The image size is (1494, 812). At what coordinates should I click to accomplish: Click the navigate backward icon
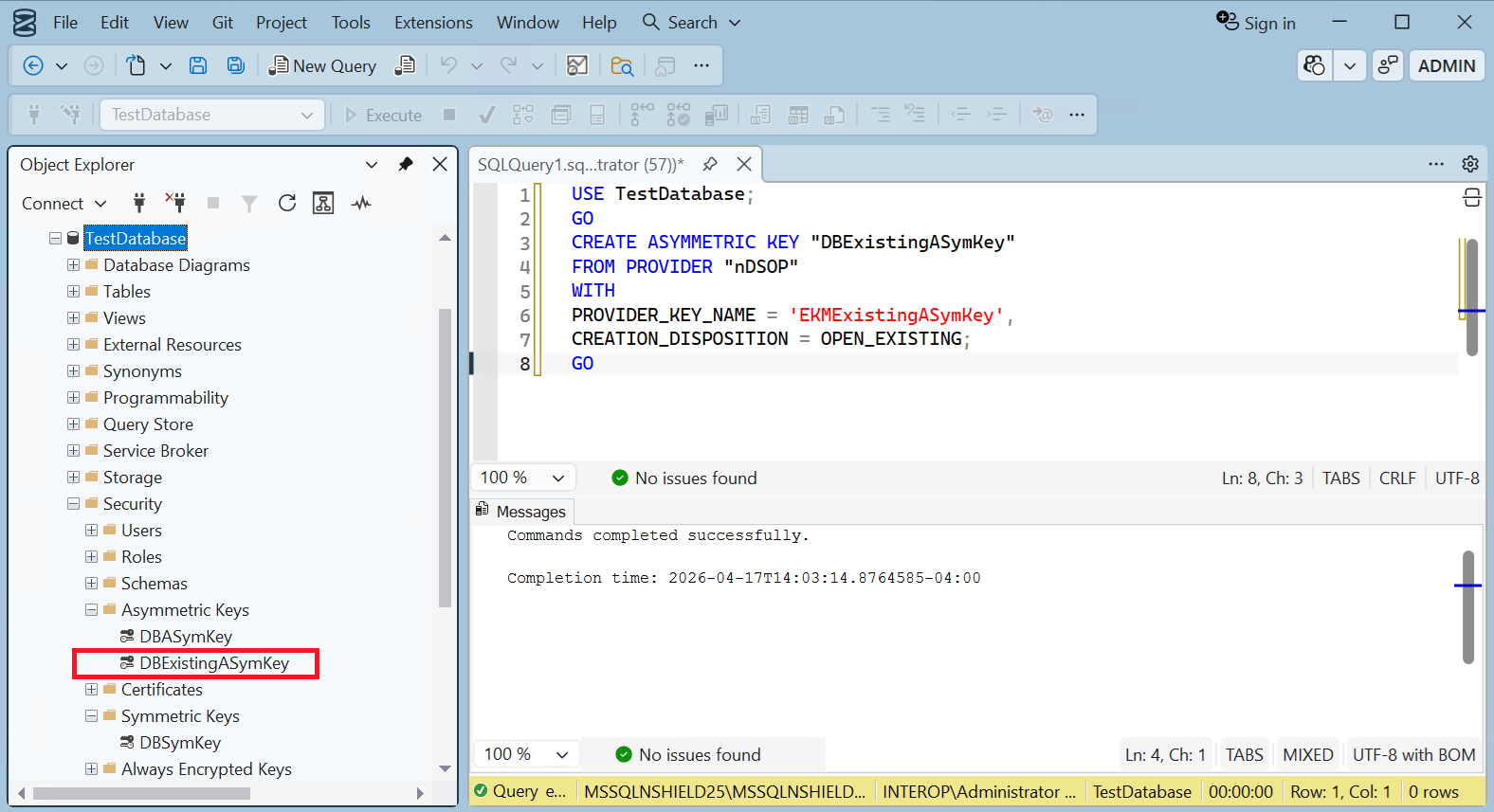[x=33, y=65]
